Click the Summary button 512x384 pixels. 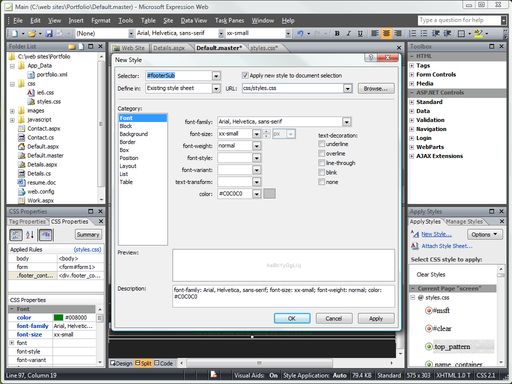pos(88,235)
